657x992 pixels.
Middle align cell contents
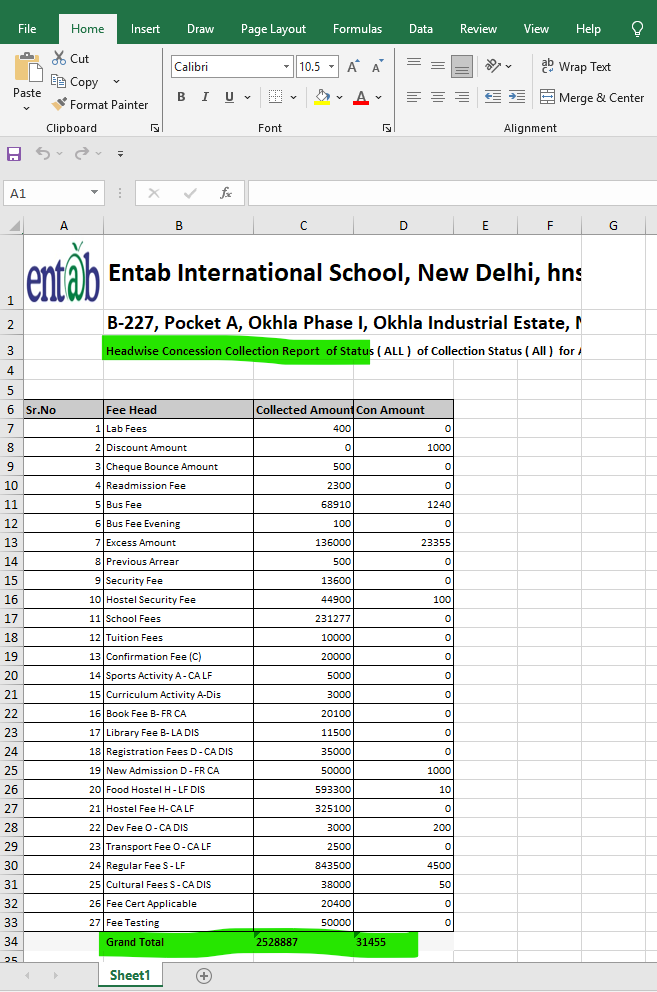point(438,65)
